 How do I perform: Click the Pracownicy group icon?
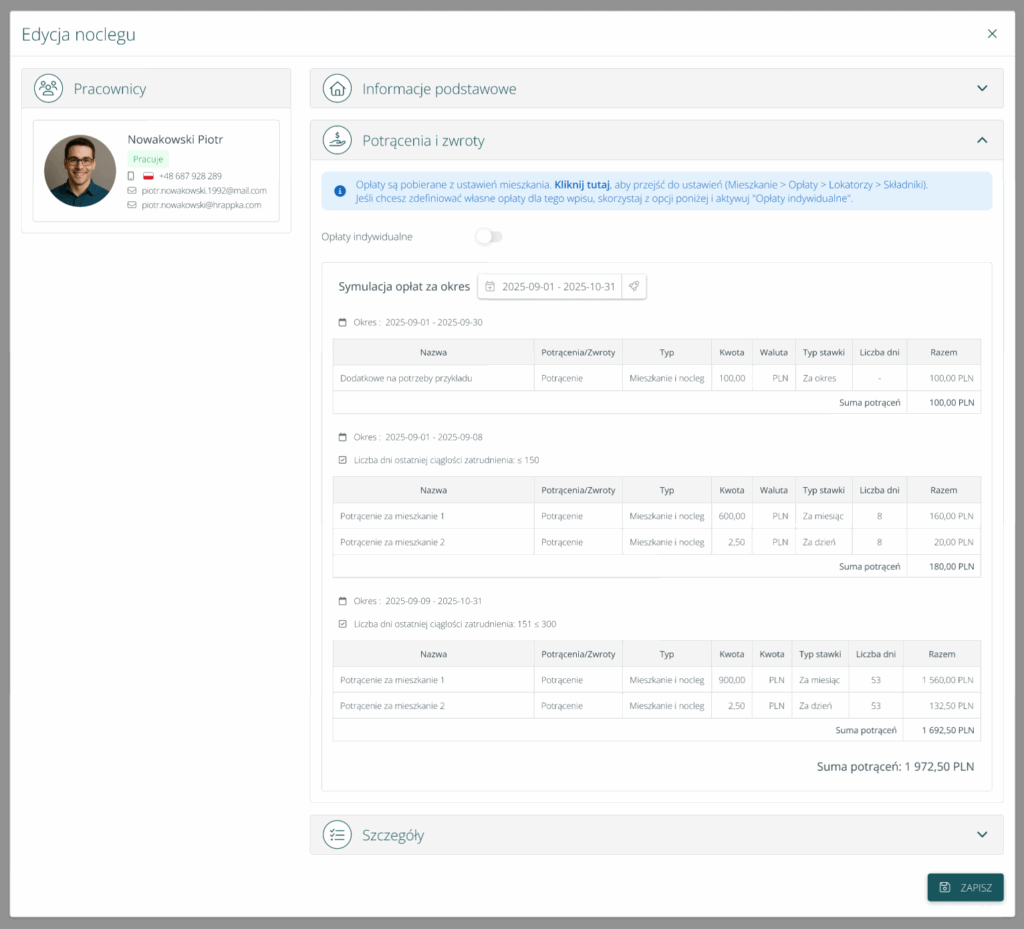coord(48,89)
